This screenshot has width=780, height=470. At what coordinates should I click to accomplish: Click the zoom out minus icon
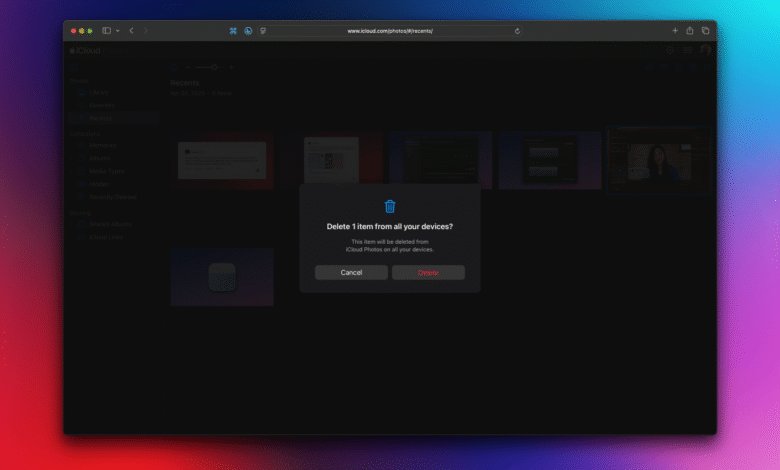click(x=188, y=67)
